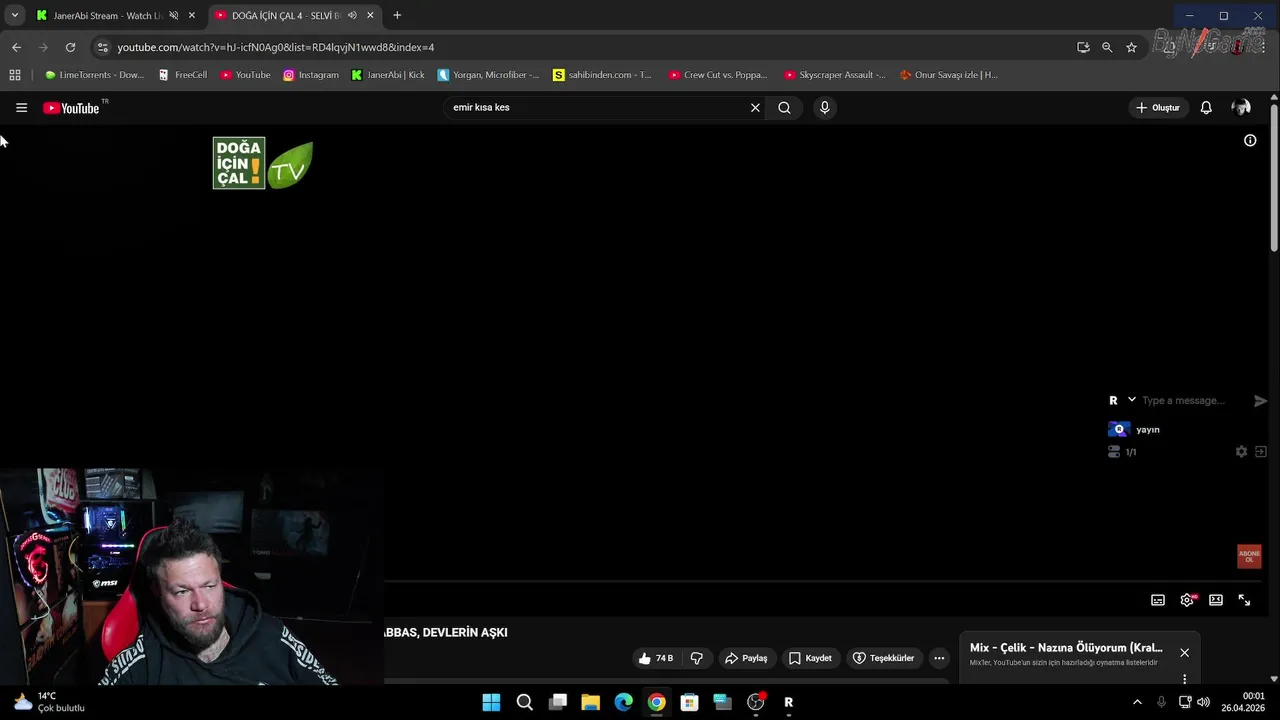Open the sahibinden.com bookmark
This screenshot has width=1280, height=720.
[x=602, y=75]
